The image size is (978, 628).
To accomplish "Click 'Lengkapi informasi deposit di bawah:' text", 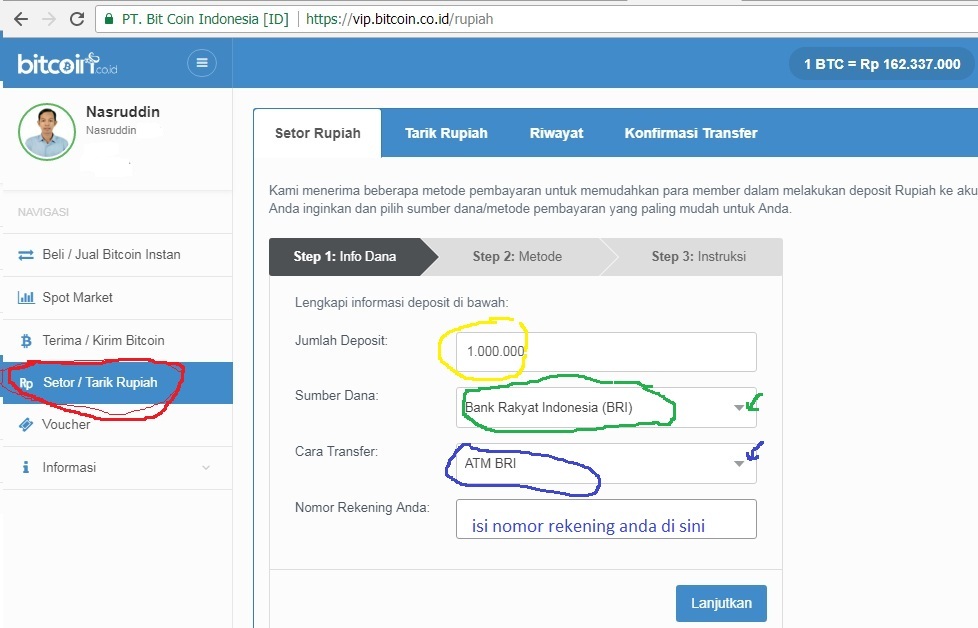I will (x=402, y=302).
